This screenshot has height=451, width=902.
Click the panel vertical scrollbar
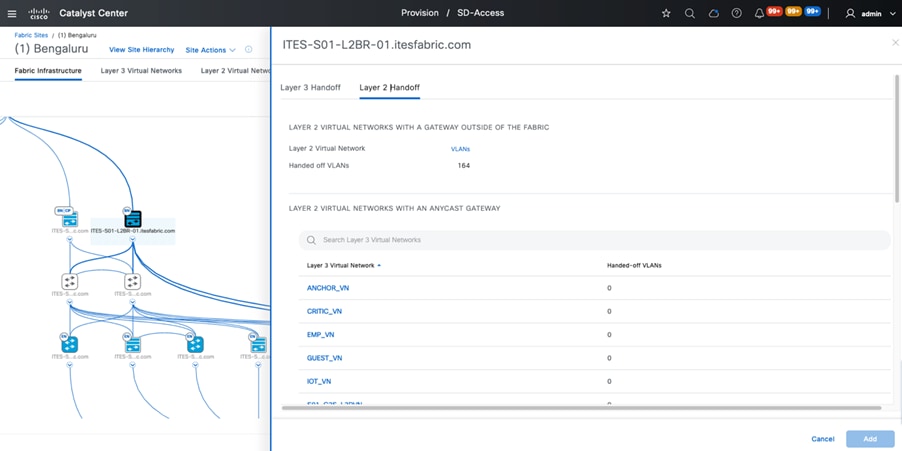(x=896, y=138)
